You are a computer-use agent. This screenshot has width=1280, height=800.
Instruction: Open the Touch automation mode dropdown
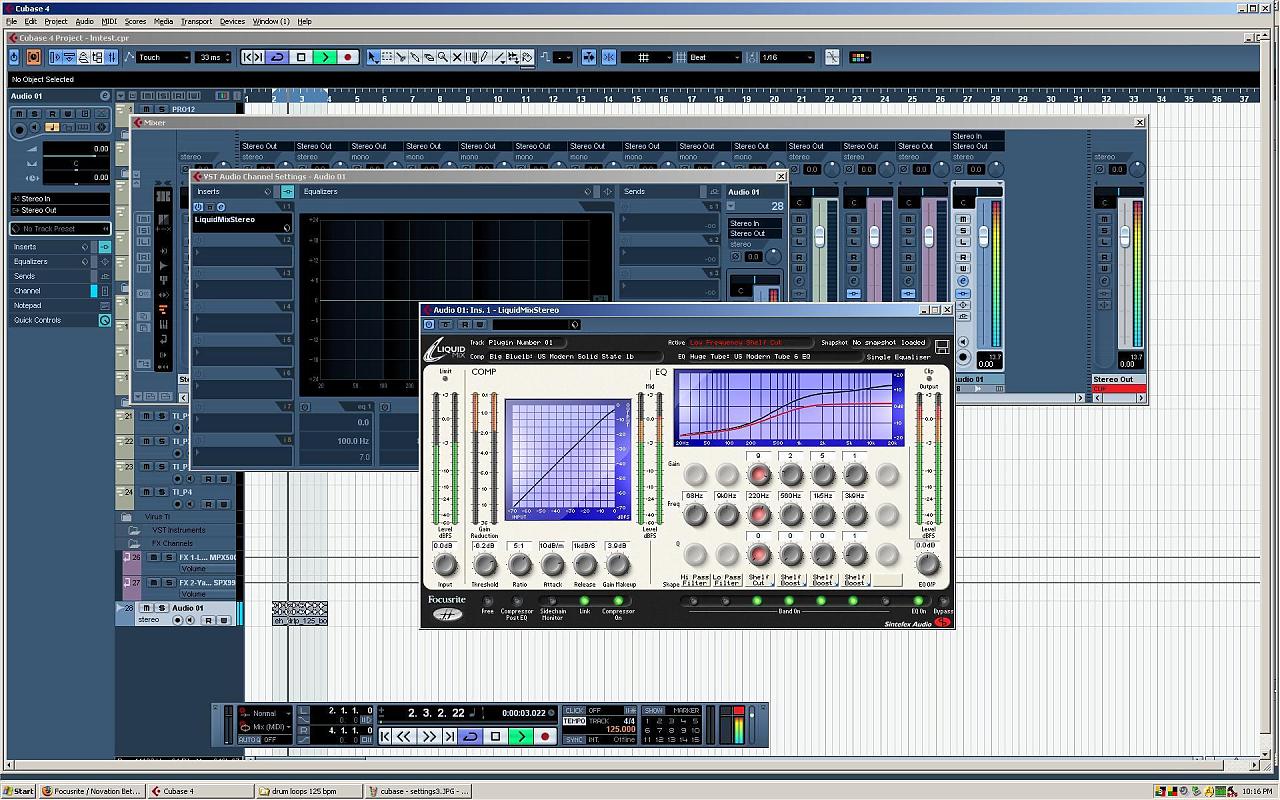click(x=164, y=58)
